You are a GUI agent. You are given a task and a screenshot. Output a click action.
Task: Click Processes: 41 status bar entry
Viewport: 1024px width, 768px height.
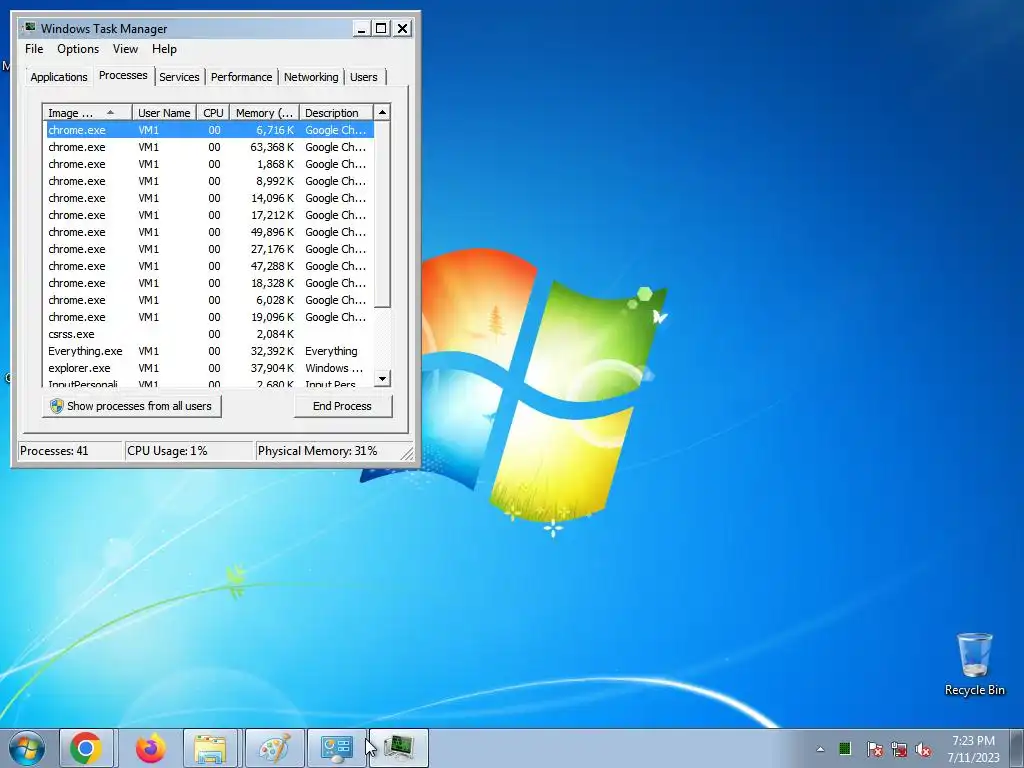click(71, 451)
